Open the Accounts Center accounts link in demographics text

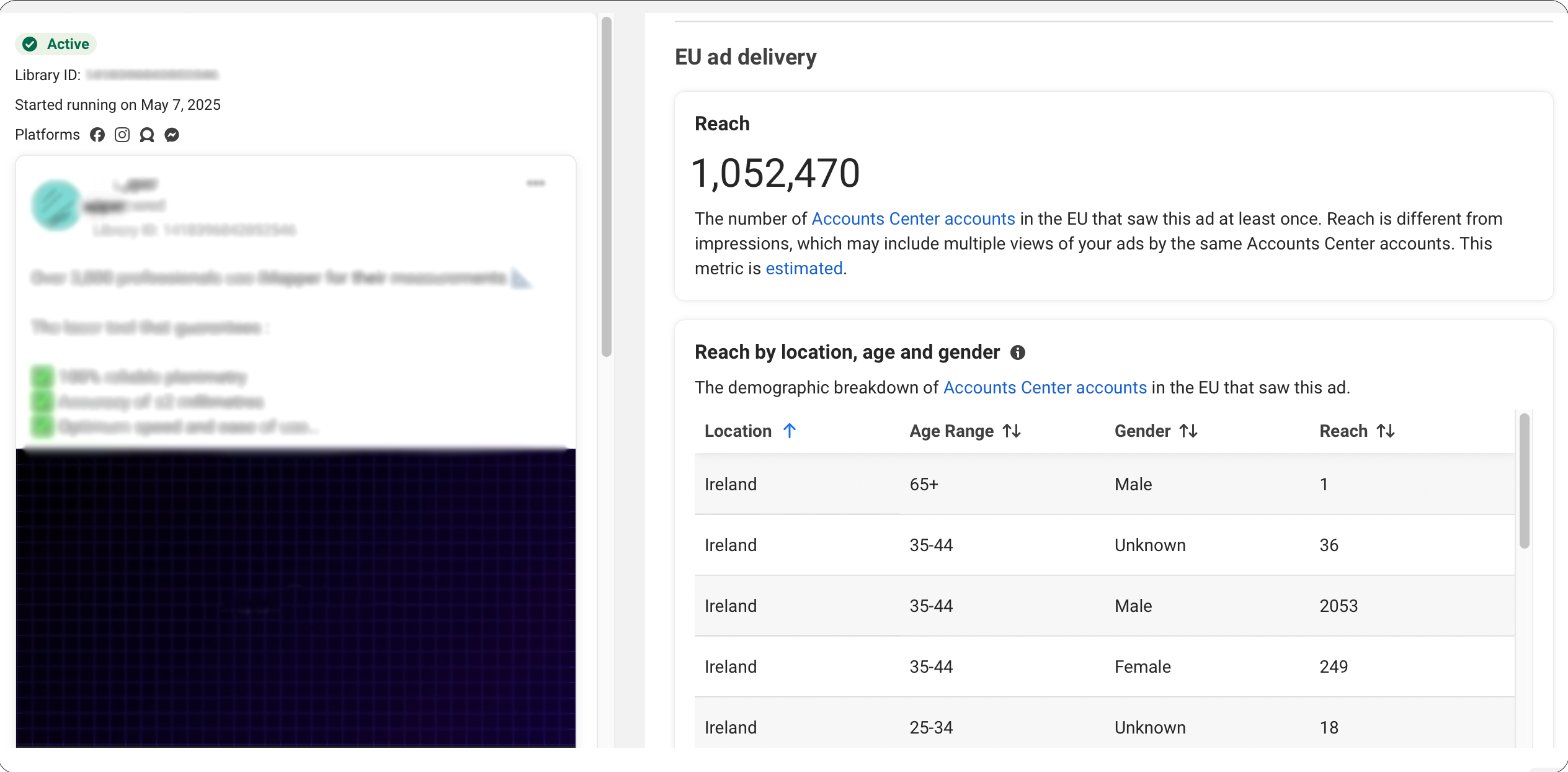click(1044, 387)
